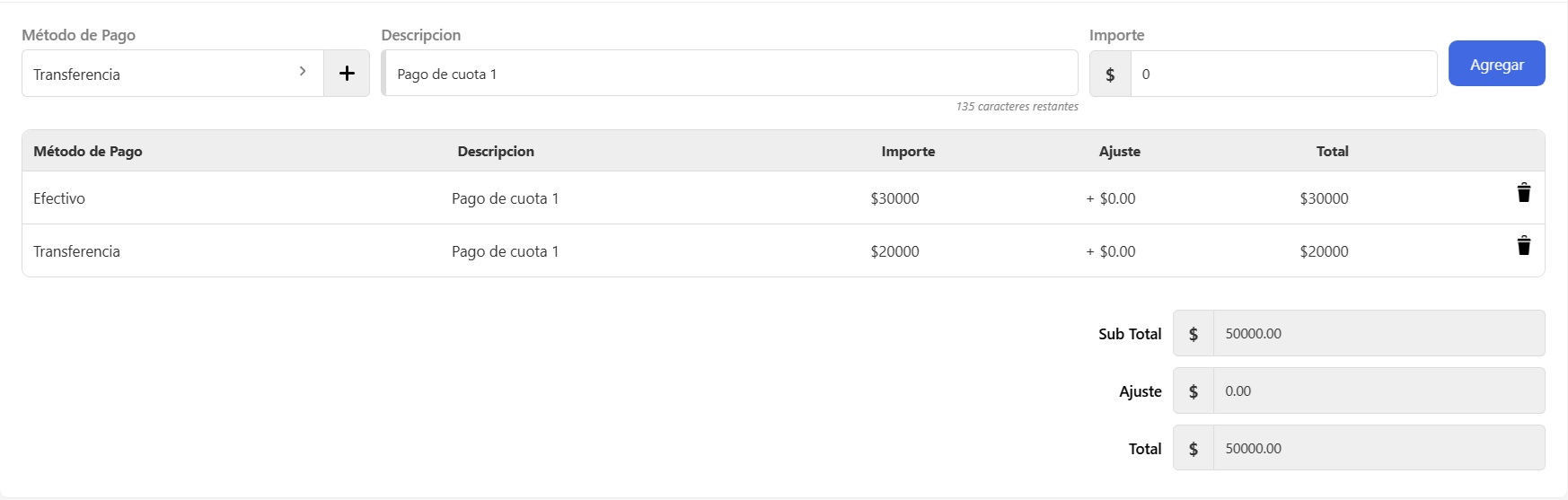Image resolution: width=1568 pixels, height=500 pixels.
Task: Click the Total column header
Action: [x=1332, y=152]
